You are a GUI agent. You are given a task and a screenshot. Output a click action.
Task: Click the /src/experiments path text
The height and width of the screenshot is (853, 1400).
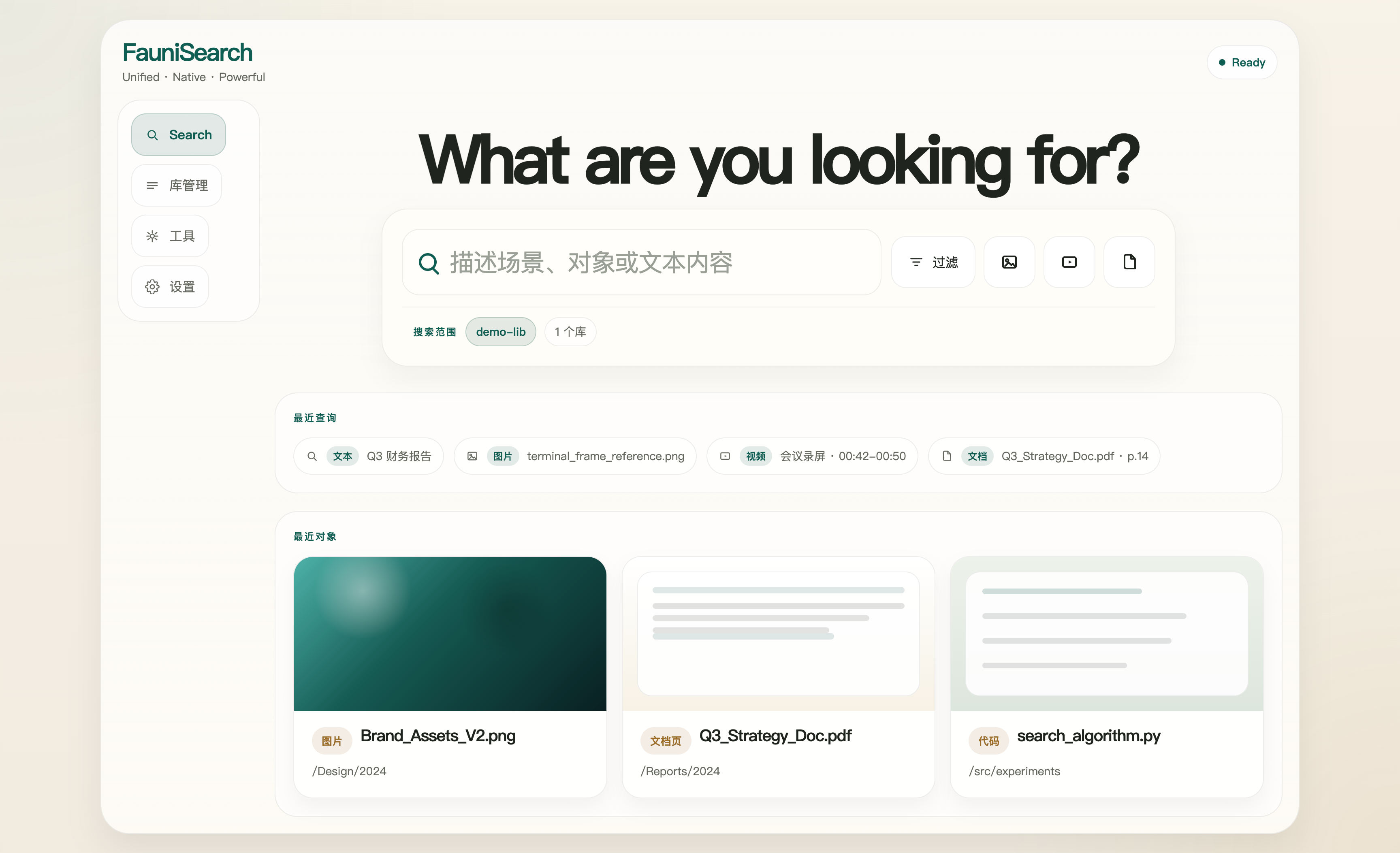[1014, 771]
